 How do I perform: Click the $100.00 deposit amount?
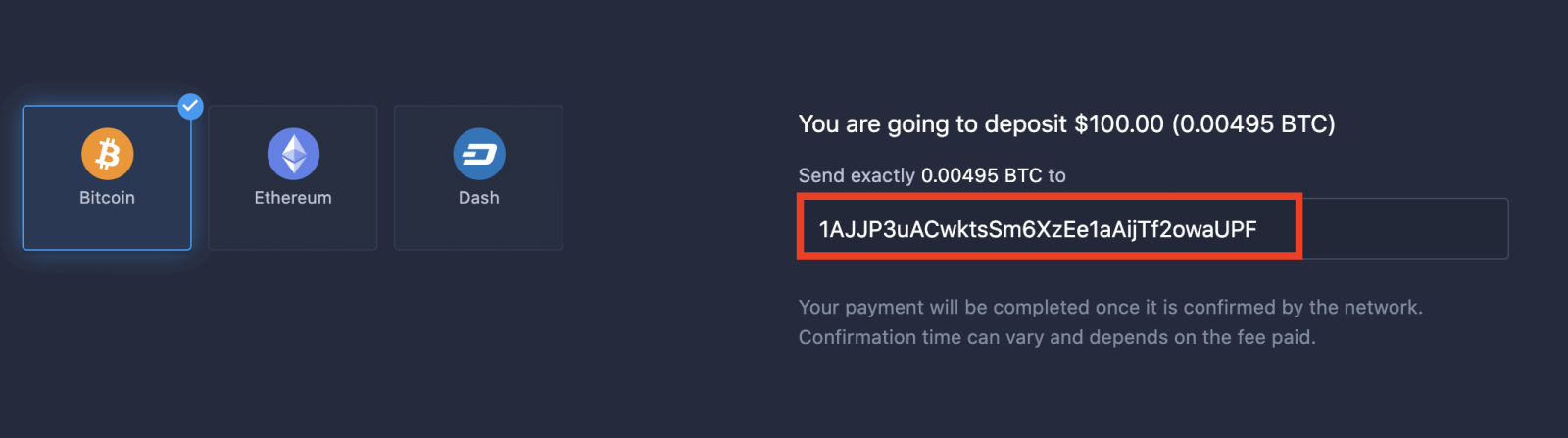(1118, 124)
